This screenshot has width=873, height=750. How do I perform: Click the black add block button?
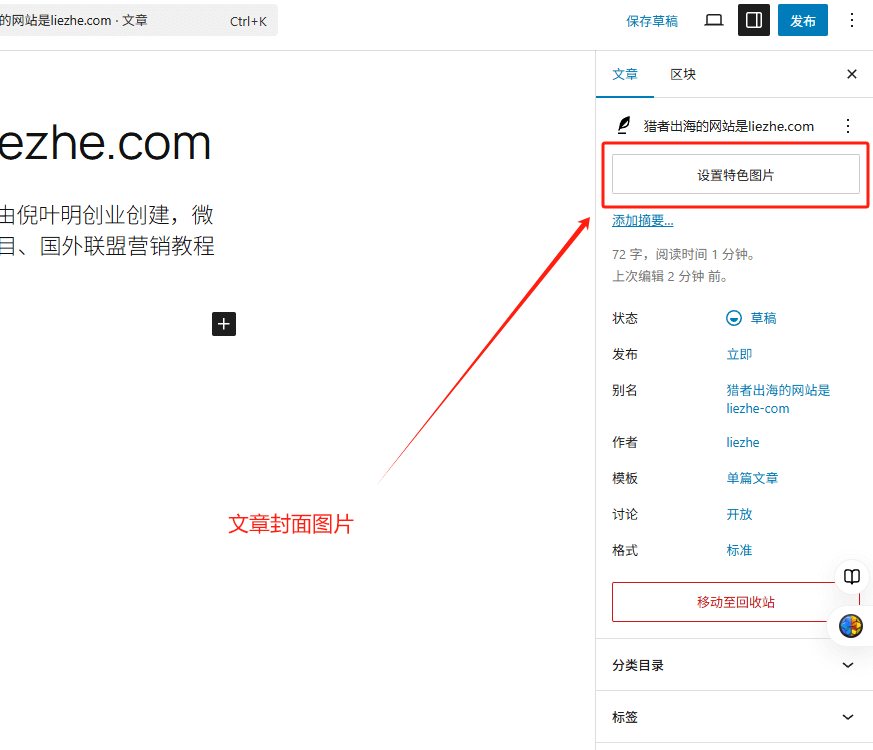pyautogui.click(x=224, y=323)
